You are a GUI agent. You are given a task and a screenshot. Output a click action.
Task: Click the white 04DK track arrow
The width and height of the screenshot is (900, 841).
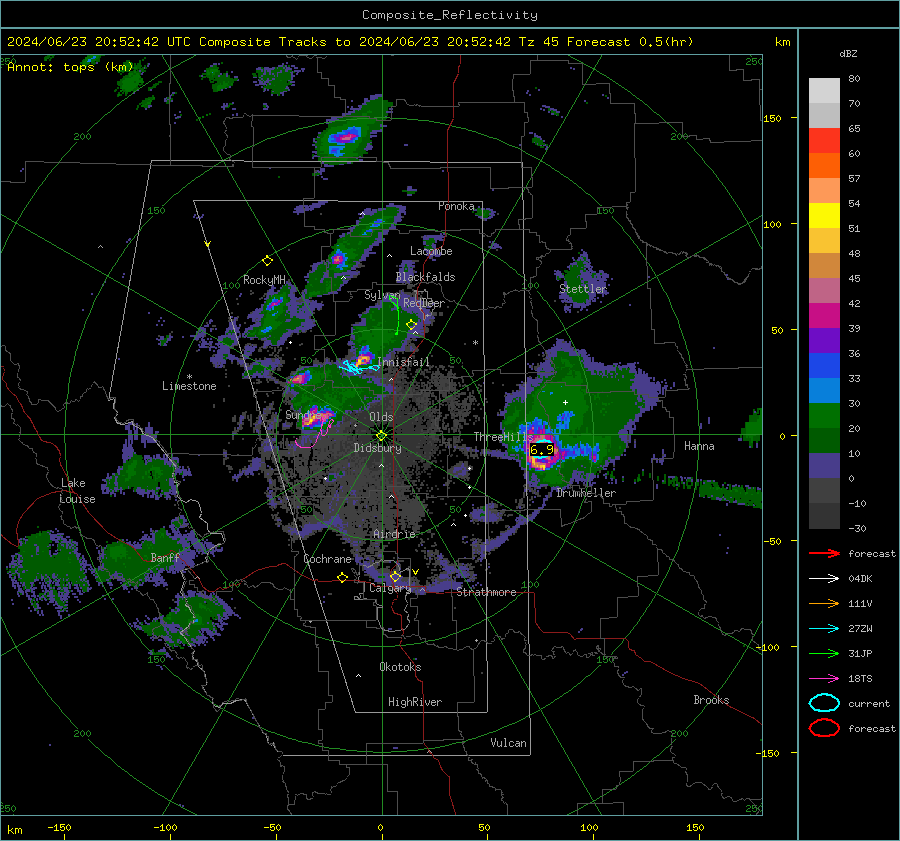(824, 578)
